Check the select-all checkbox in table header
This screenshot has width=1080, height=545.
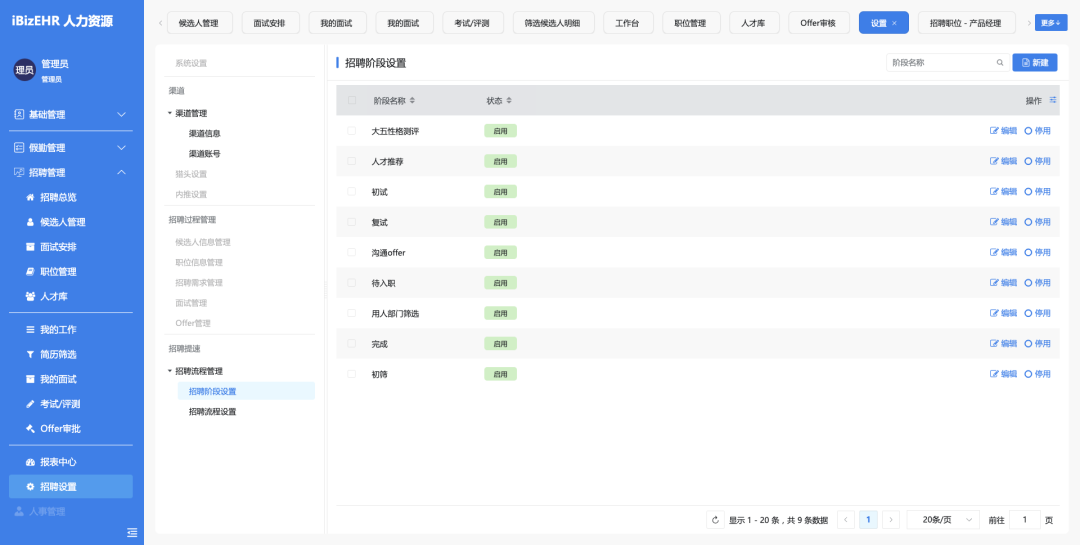click(x=351, y=100)
